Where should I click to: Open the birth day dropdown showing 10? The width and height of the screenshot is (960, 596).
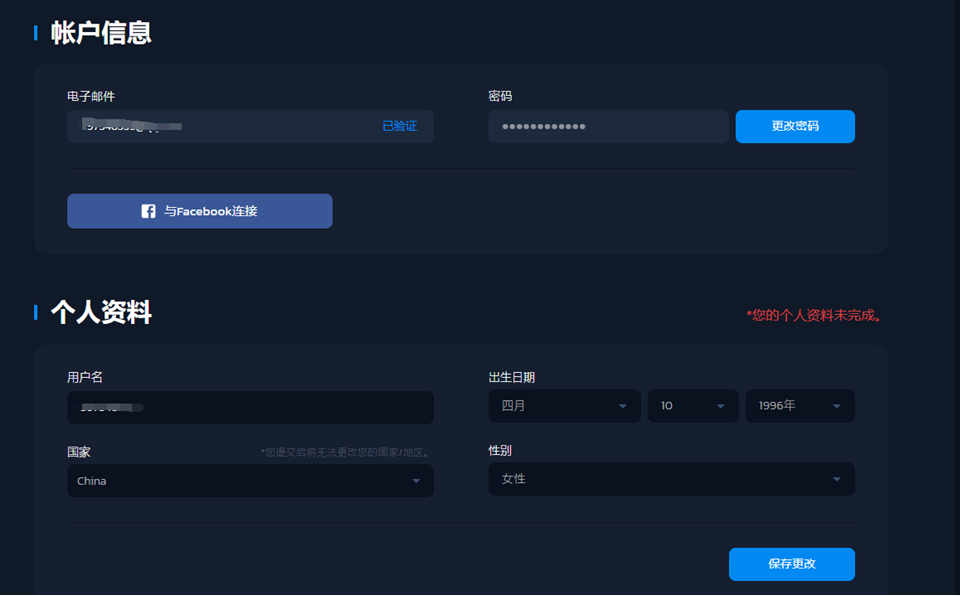tap(693, 406)
